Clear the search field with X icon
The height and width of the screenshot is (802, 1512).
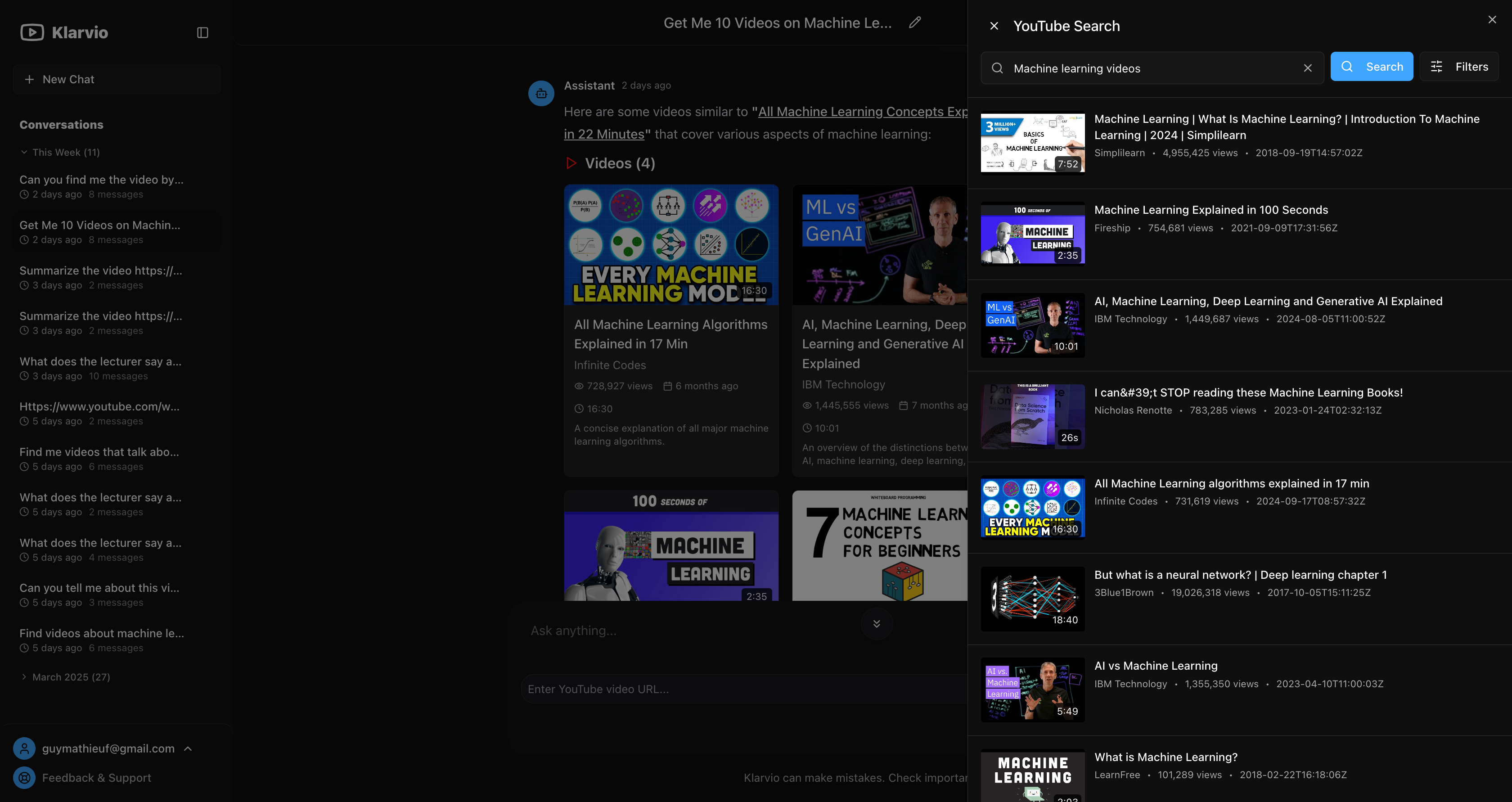pyautogui.click(x=1308, y=68)
